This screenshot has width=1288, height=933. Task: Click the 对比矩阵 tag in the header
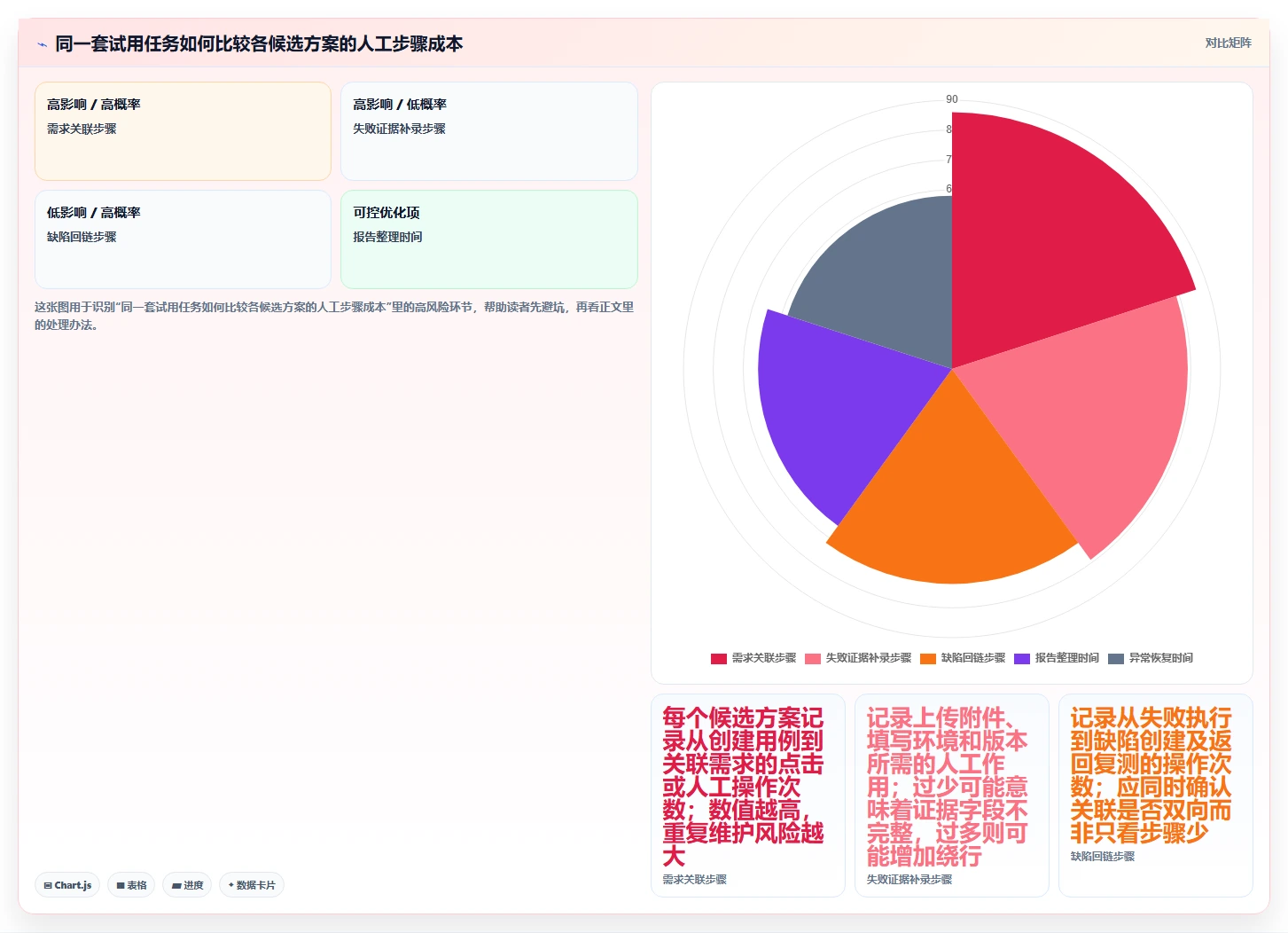1228,43
